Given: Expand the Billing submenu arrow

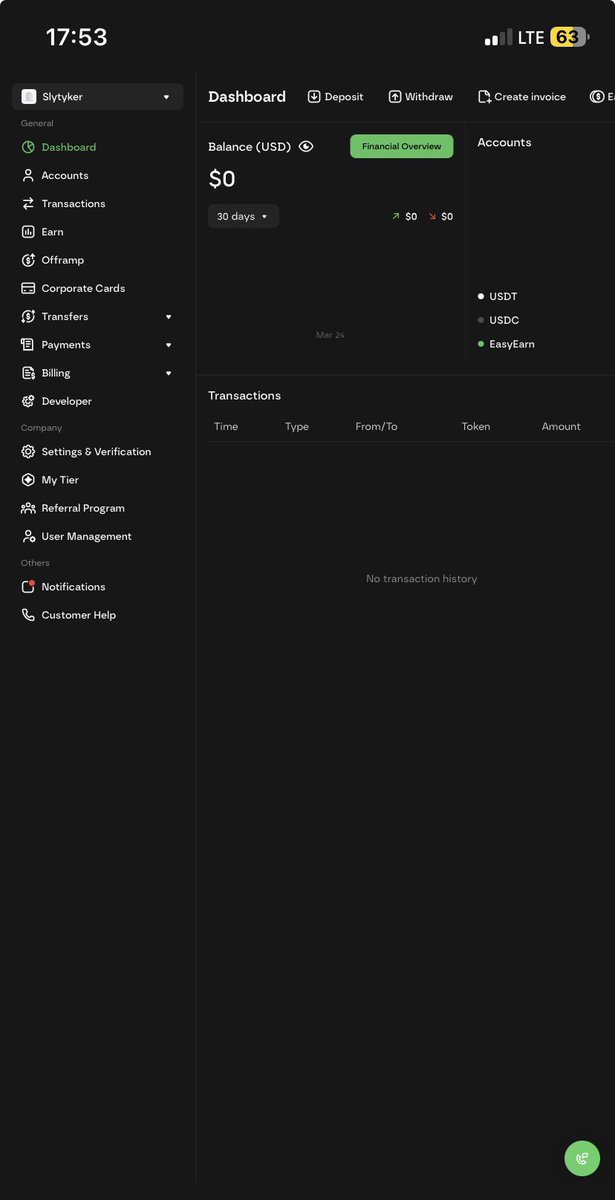Looking at the screenshot, I should click(168, 373).
